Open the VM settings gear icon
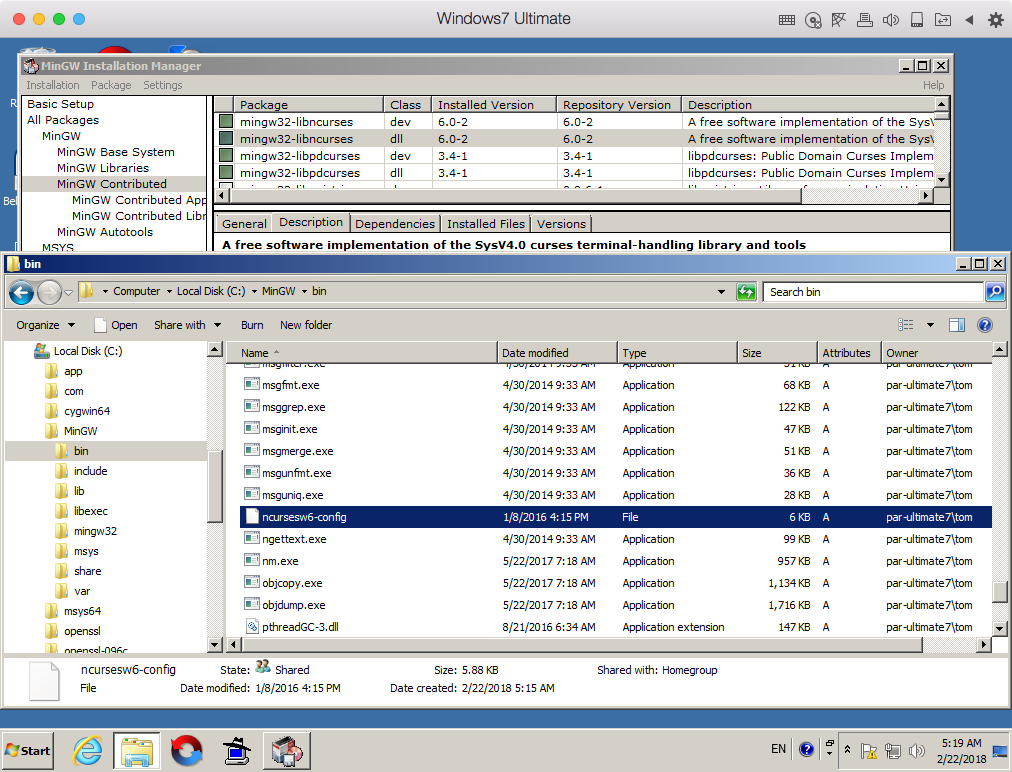Image resolution: width=1012 pixels, height=772 pixels. (996, 20)
